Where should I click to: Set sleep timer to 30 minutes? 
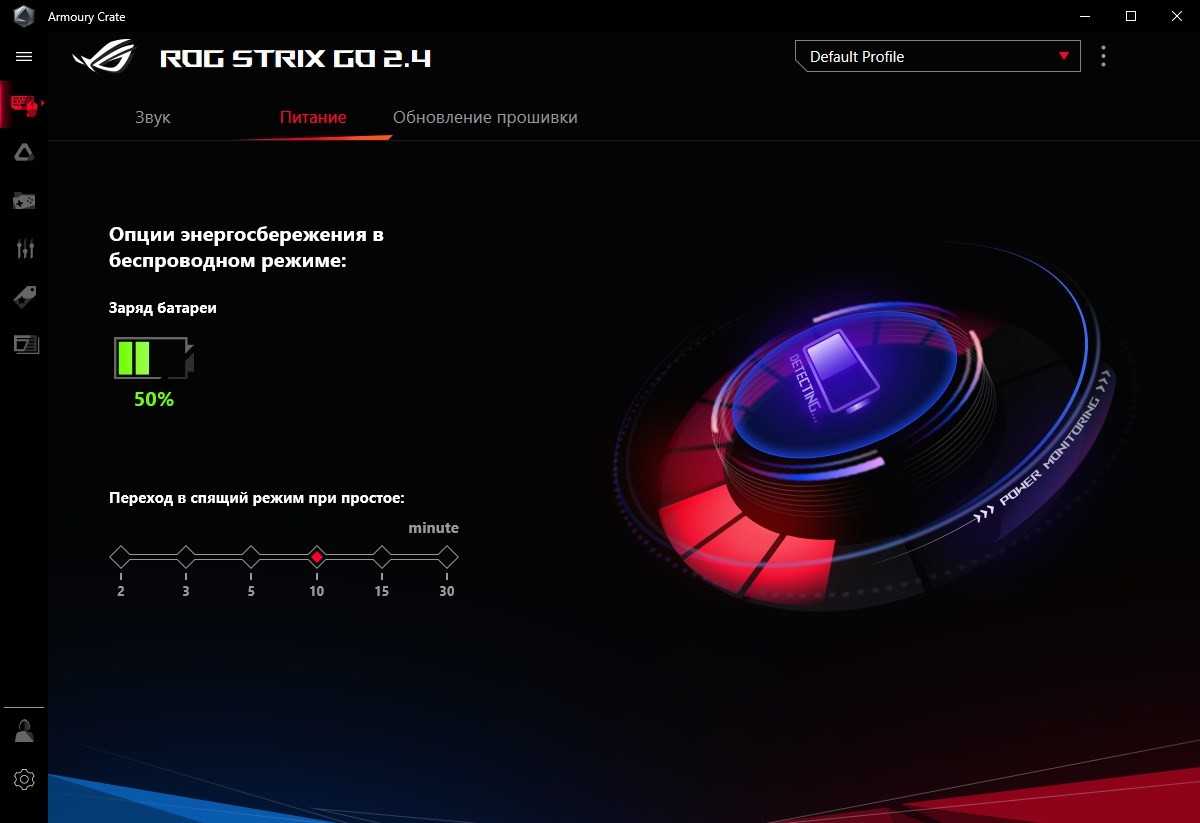pos(447,557)
